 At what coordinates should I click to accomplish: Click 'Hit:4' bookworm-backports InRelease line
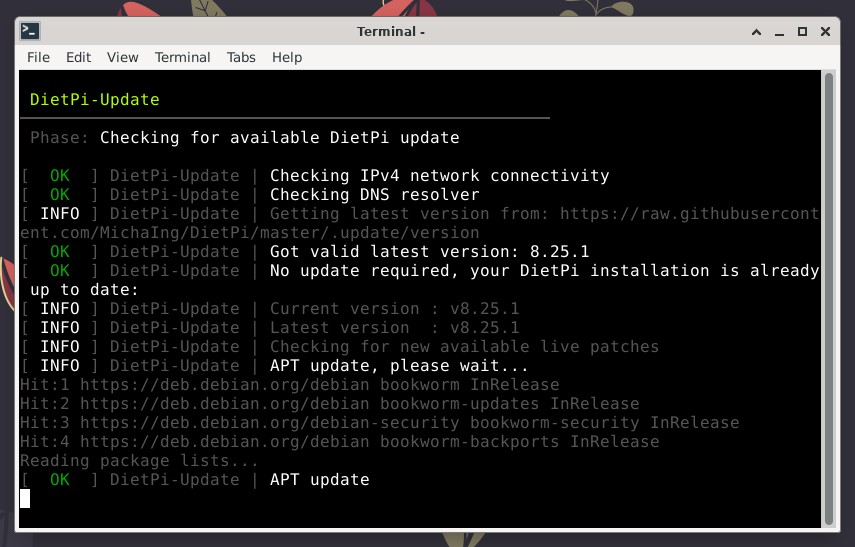coord(340,442)
